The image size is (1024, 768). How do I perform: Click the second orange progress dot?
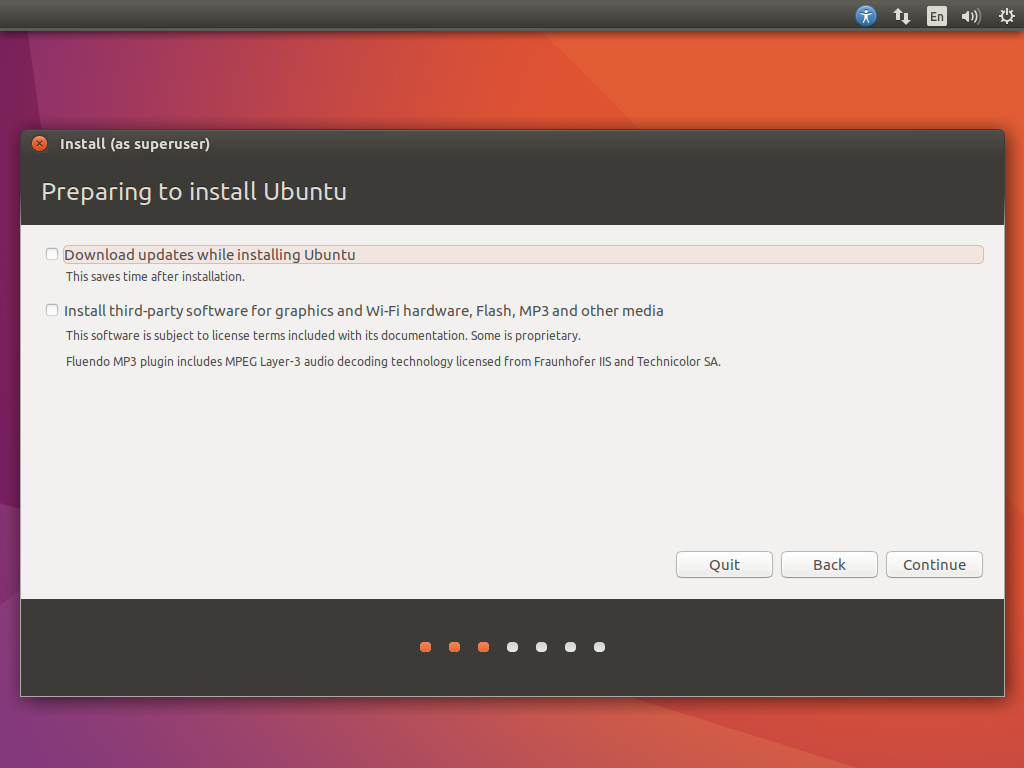pos(454,647)
